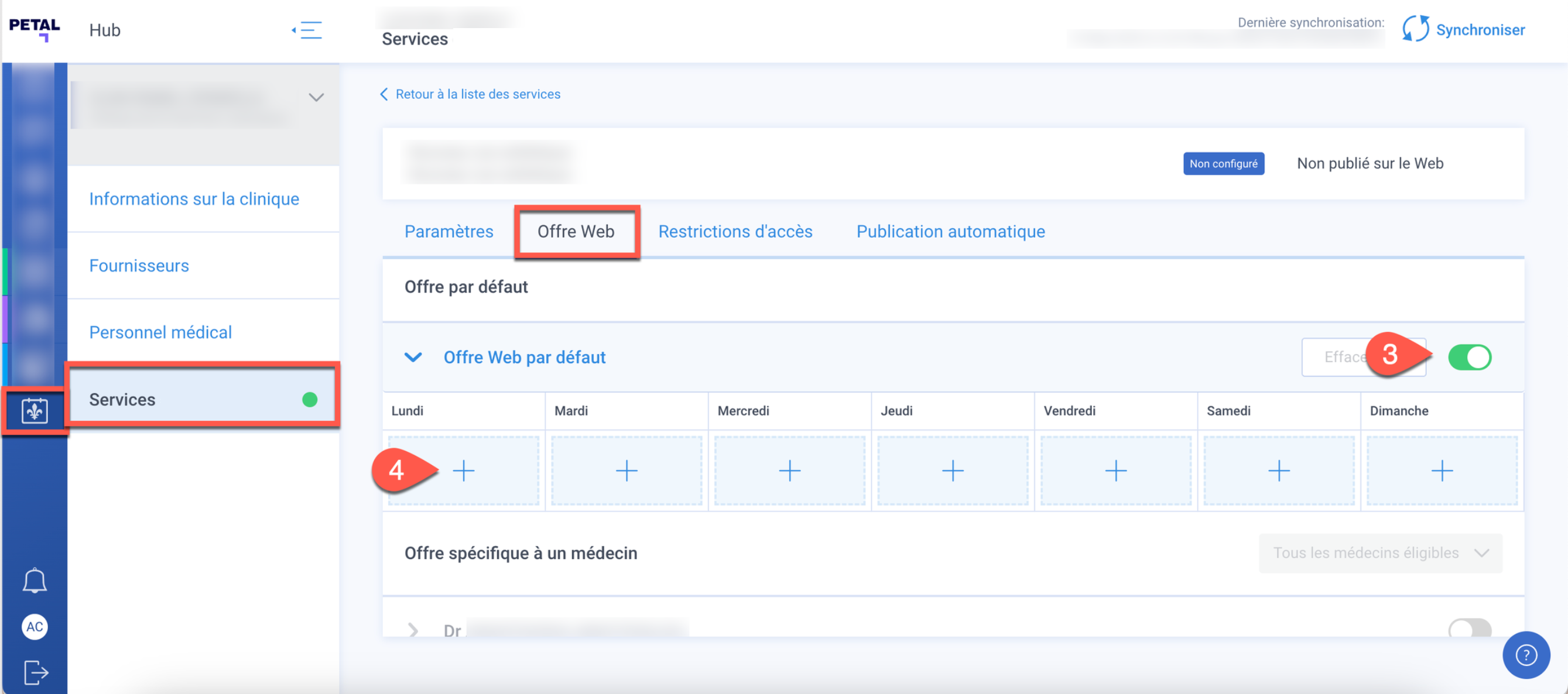Collapse the Offre Web par défaut section
The height and width of the screenshot is (694, 1568).
[x=413, y=357]
